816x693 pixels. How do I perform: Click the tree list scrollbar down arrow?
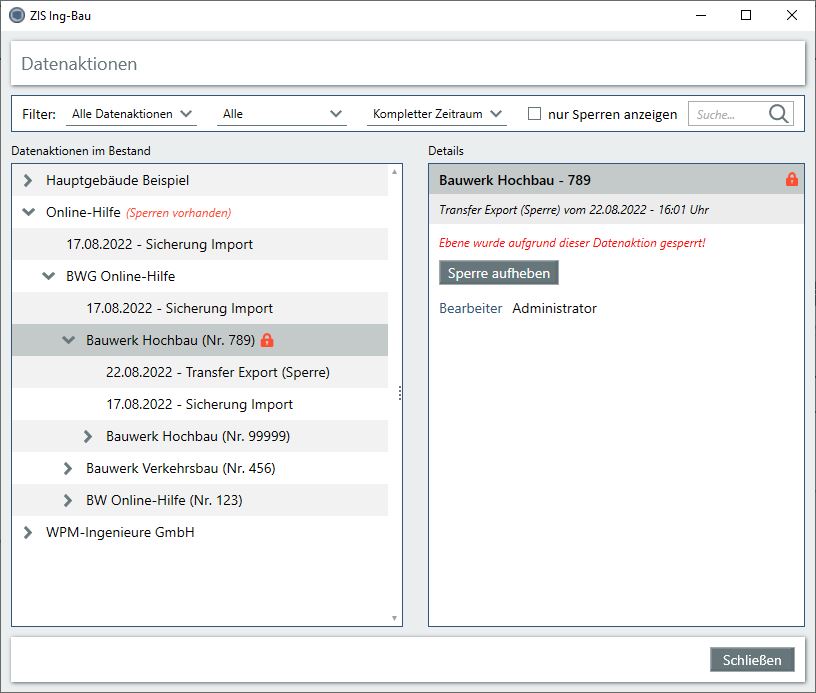click(x=394, y=619)
